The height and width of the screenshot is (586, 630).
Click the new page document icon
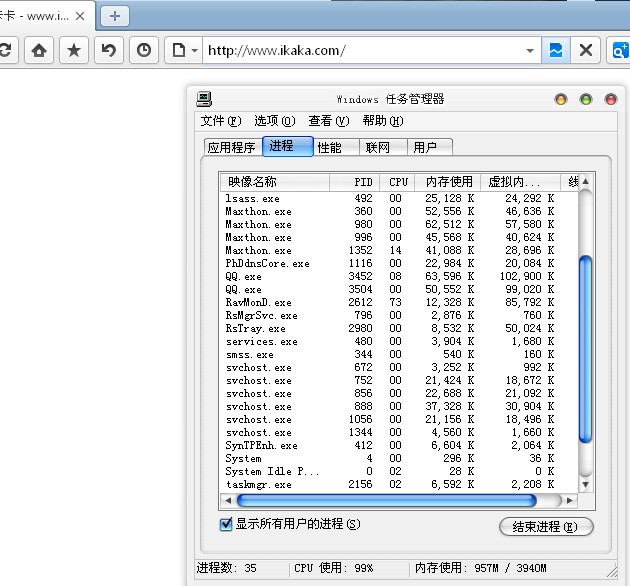tap(178, 50)
